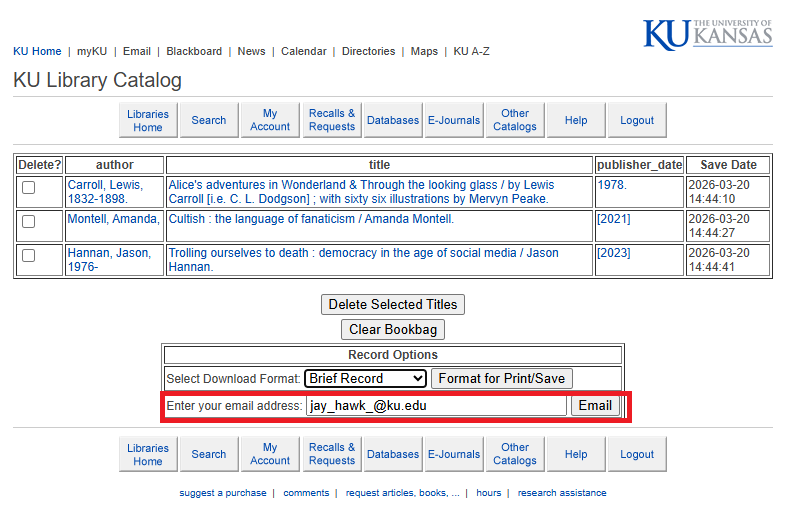
Task: Click into the email address field
Action: [436, 406]
